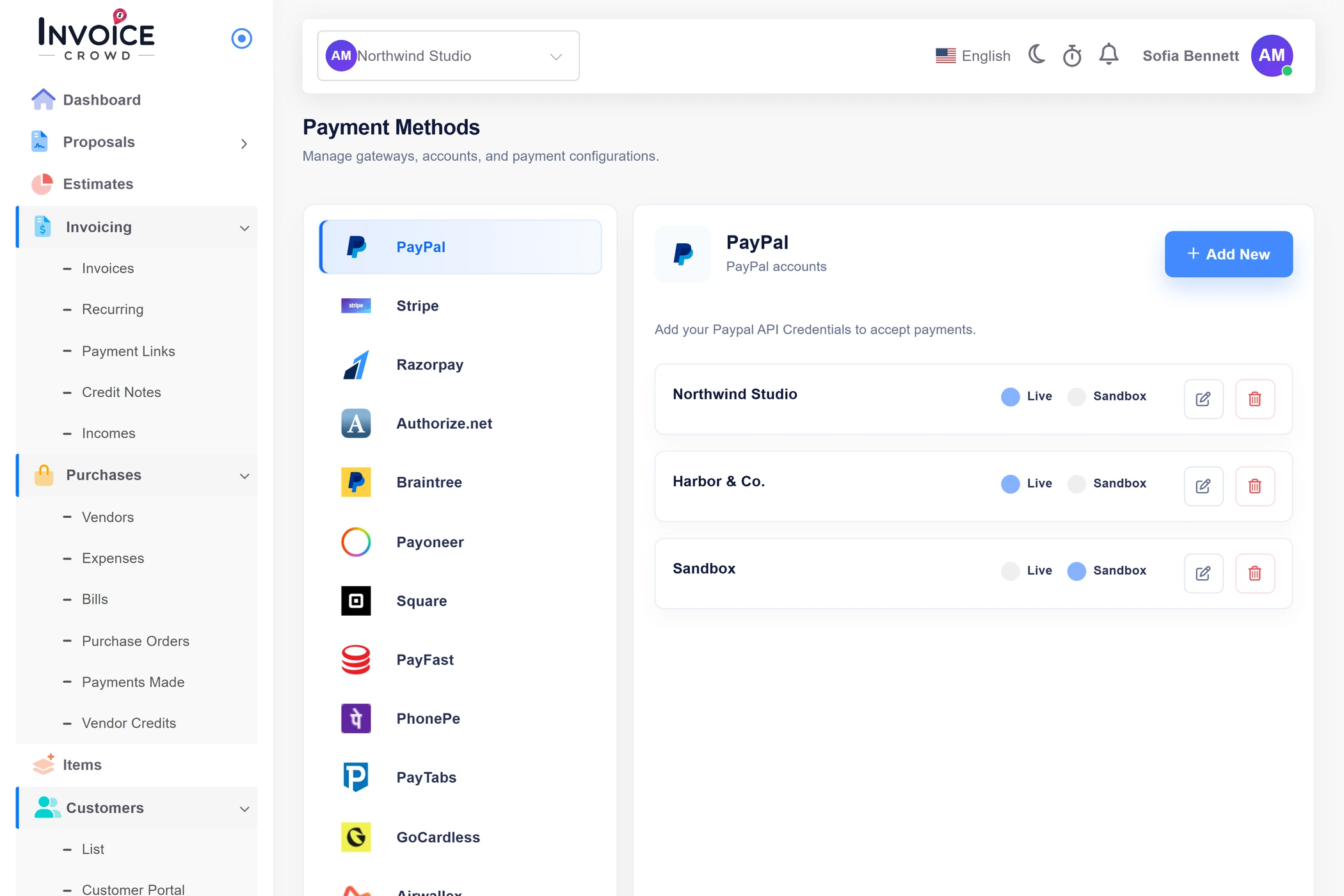Set Harbor & Co. account to Sandbox
Image resolution: width=1344 pixels, height=896 pixels.
[1076, 484]
